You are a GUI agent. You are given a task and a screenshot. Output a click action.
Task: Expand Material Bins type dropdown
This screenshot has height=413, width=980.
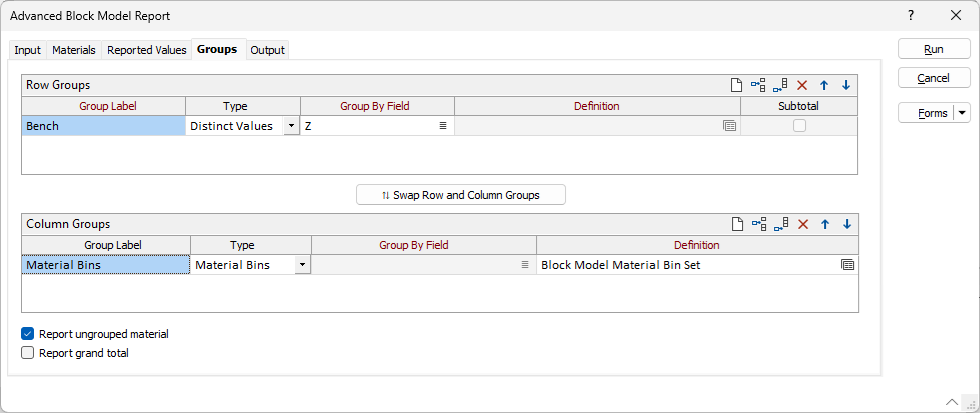click(302, 265)
